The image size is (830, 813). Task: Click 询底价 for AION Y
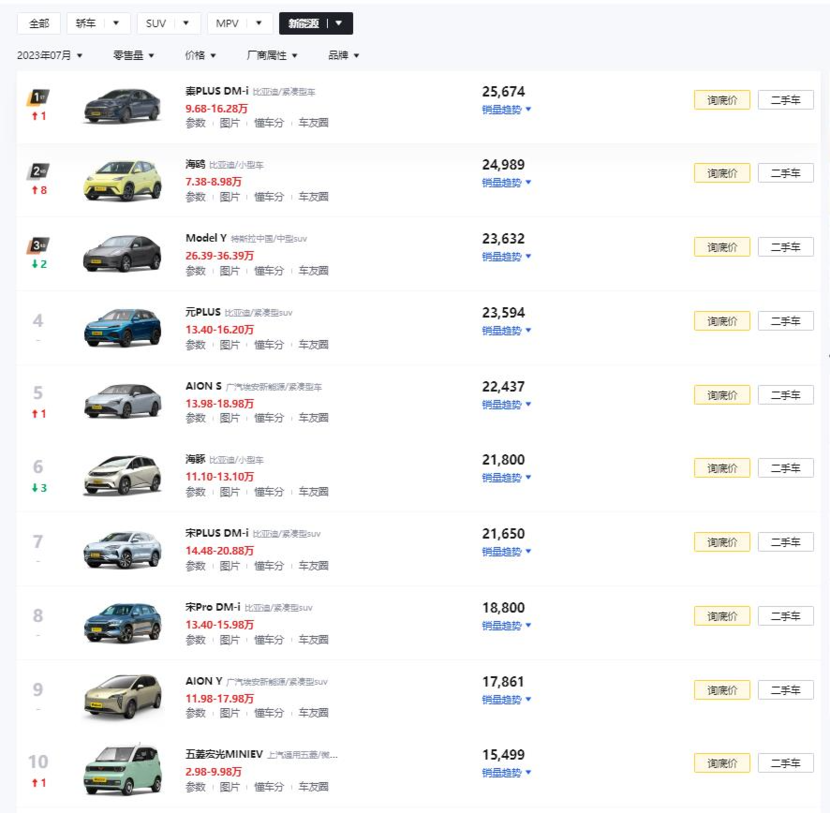coord(722,690)
